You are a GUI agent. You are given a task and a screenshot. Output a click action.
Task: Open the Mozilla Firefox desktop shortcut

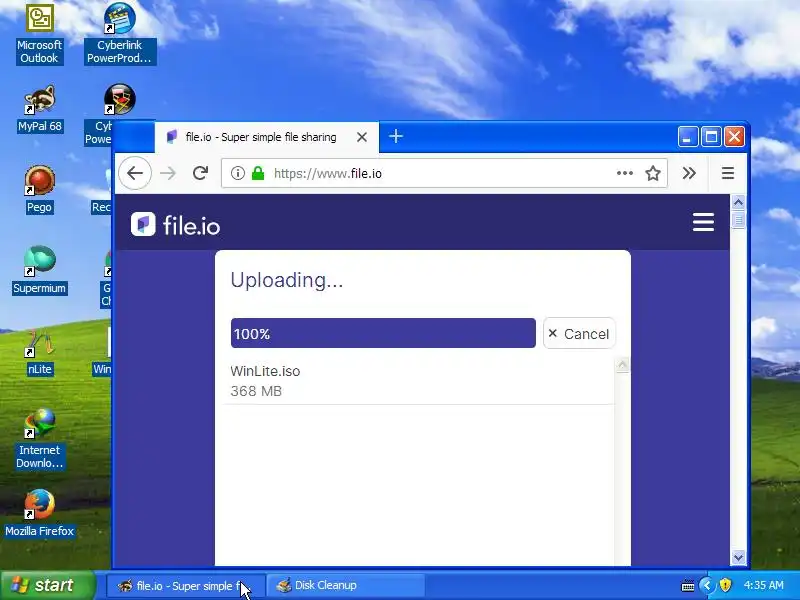tap(39, 513)
